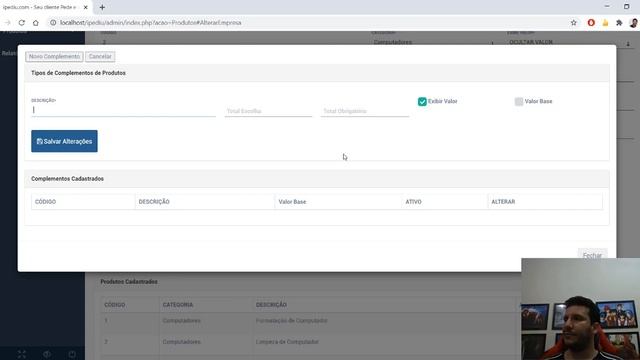640x360 pixels.
Task: Click the fullscreen icon in sidebar footer
Action: [x=22, y=354]
